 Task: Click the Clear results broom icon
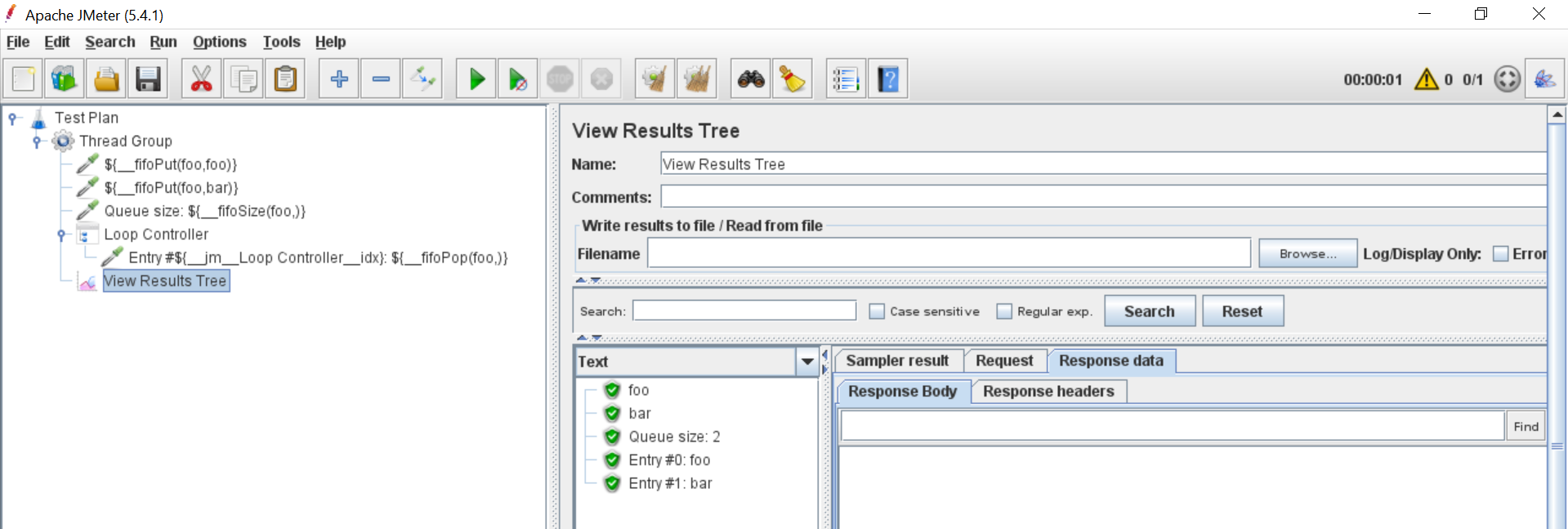click(x=655, y=79)
